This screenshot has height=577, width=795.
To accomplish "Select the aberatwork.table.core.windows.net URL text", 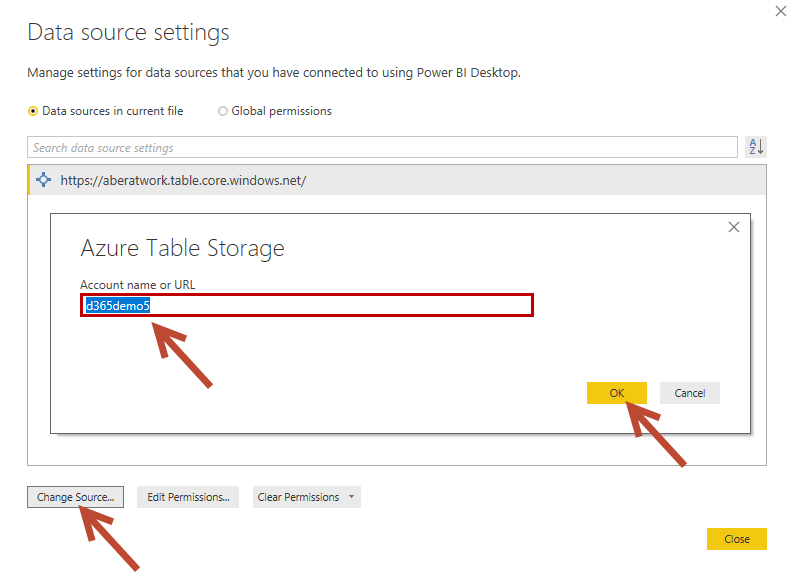I will [183, 181].
